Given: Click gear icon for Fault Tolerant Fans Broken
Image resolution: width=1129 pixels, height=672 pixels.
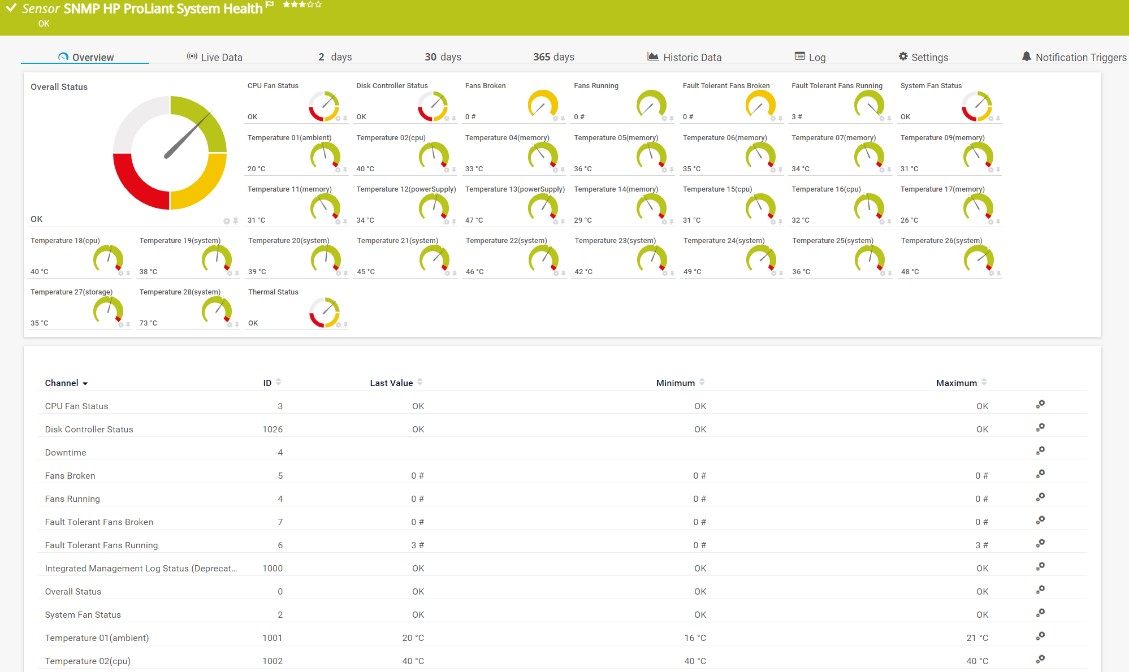Looking at the screenshot, I should (1040, 520).
